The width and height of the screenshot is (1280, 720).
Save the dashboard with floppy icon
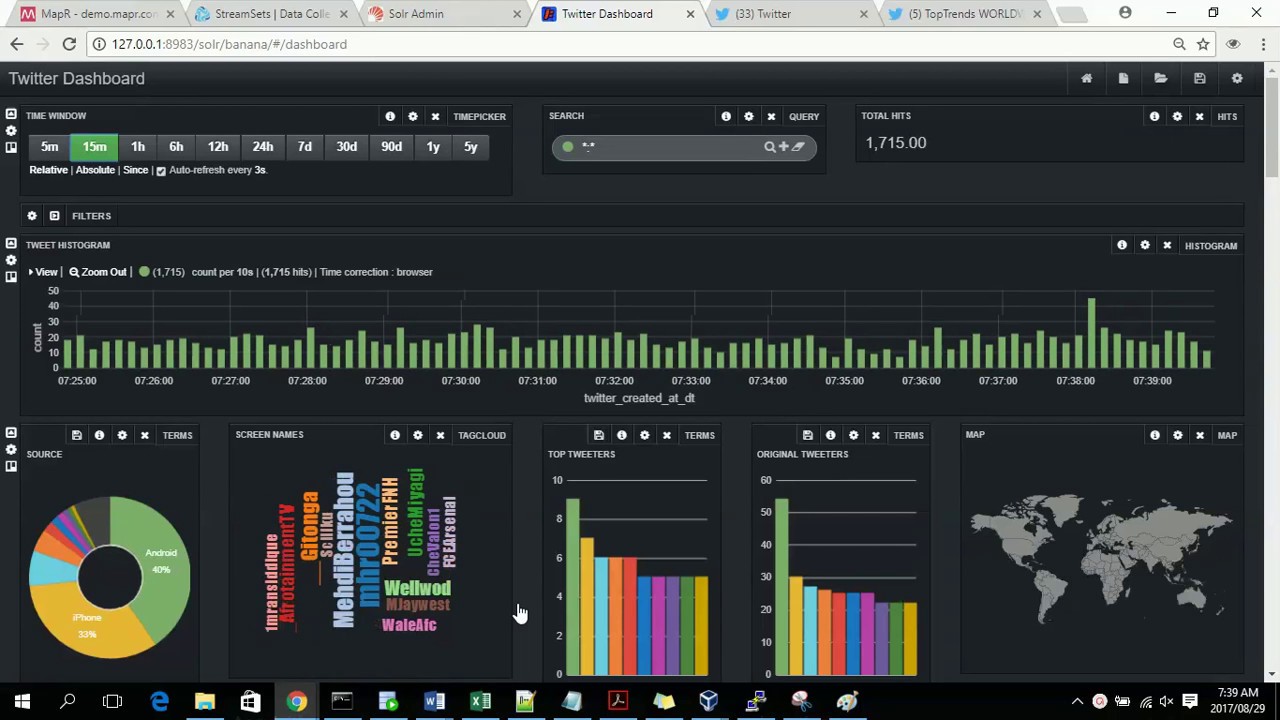pos(1199,79)
